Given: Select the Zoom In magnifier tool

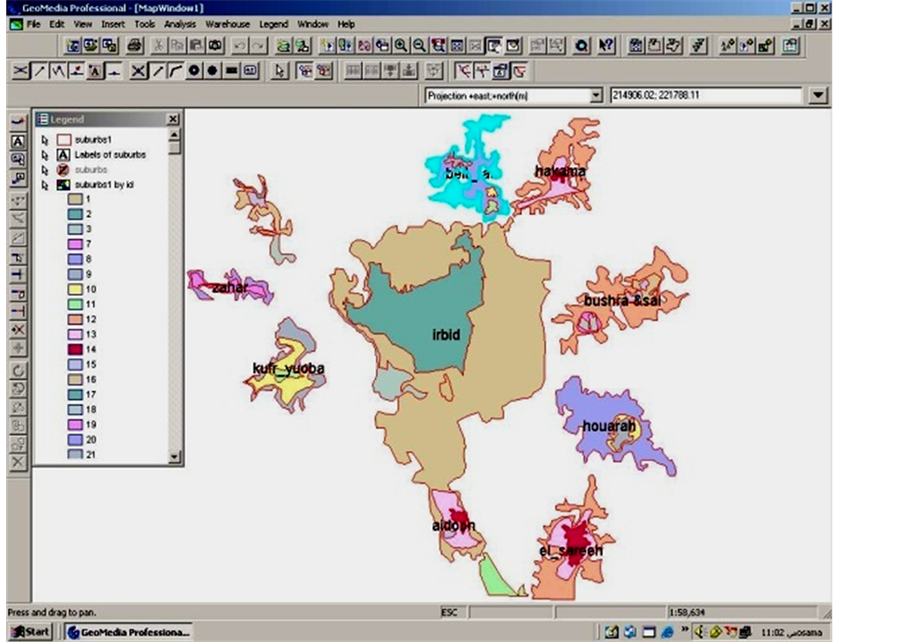Looking at the screenshot, I should 401,45.
